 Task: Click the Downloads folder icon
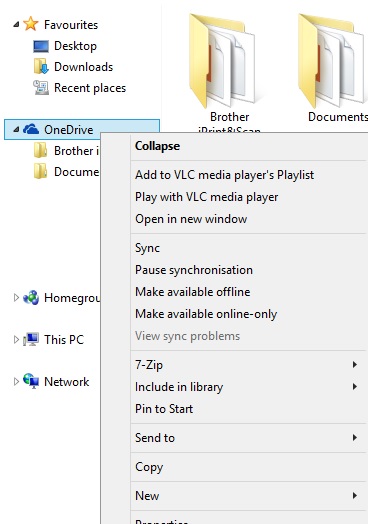41,67
